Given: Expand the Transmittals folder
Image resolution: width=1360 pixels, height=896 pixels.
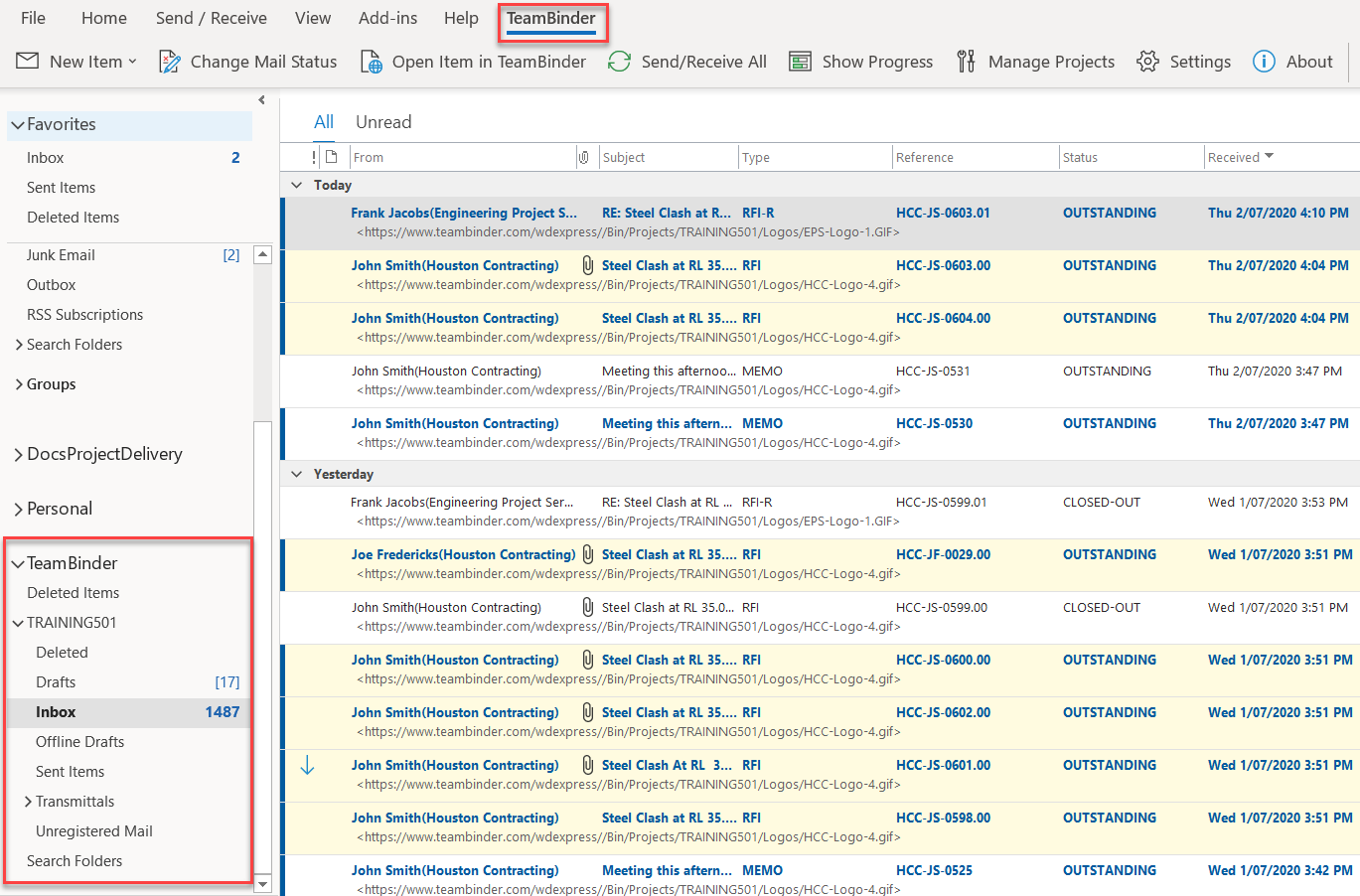Looking at the screenshot, I should 29,801.
